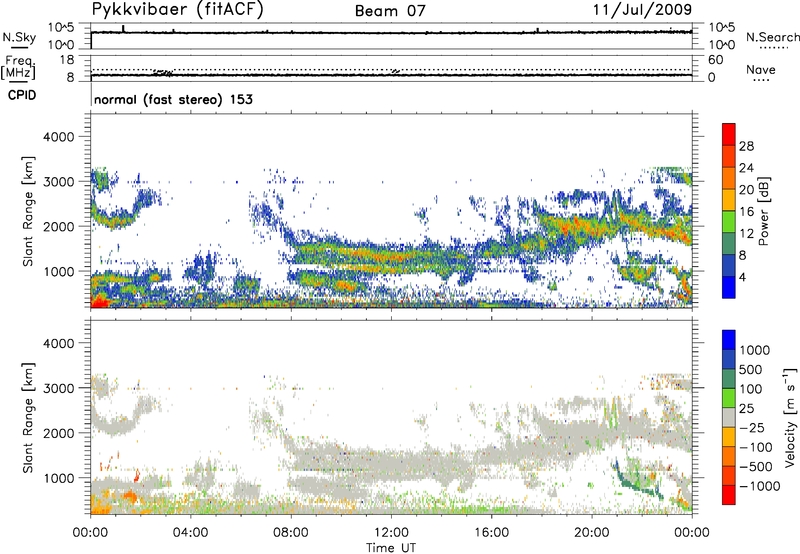Image resolution: width=800 pixels, height=554 pixels.
Task: Click the "Time UT" axis title
Action: pyautogui.click(x=391, y=548)
